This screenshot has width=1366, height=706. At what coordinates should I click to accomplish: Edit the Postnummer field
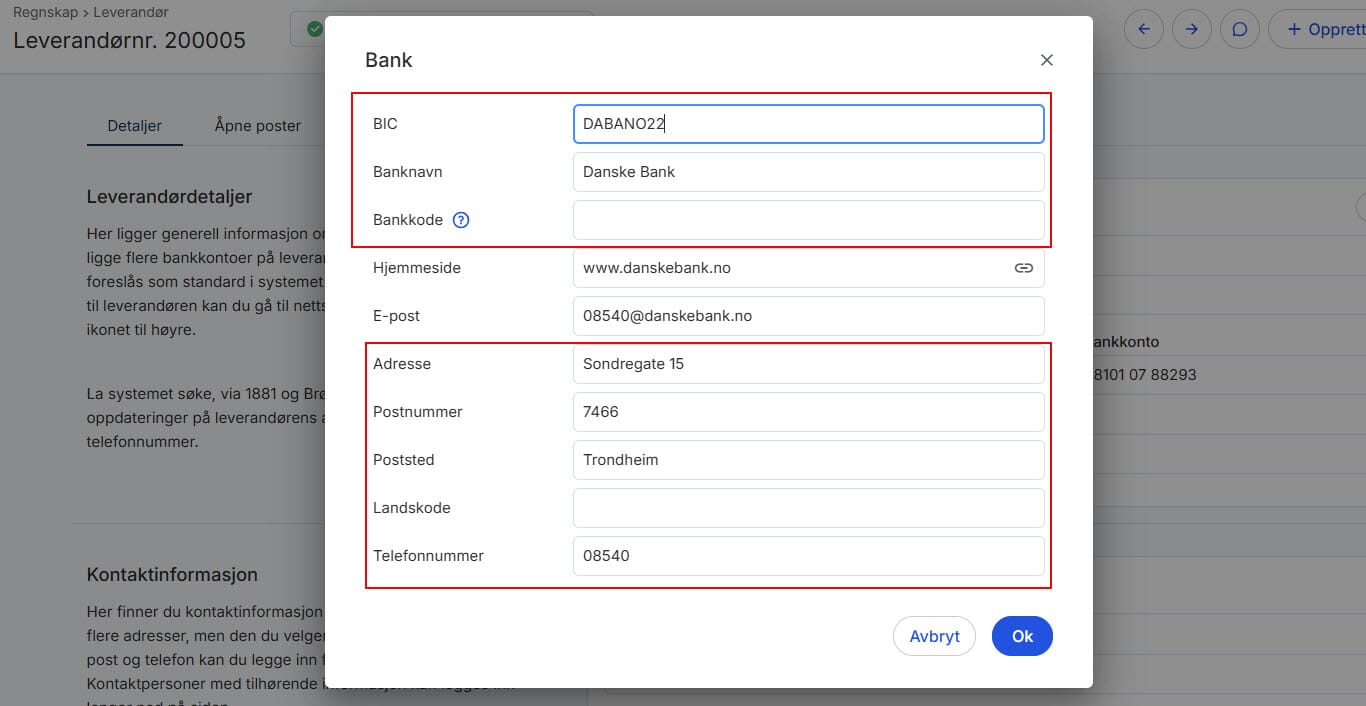pos(808,412)
